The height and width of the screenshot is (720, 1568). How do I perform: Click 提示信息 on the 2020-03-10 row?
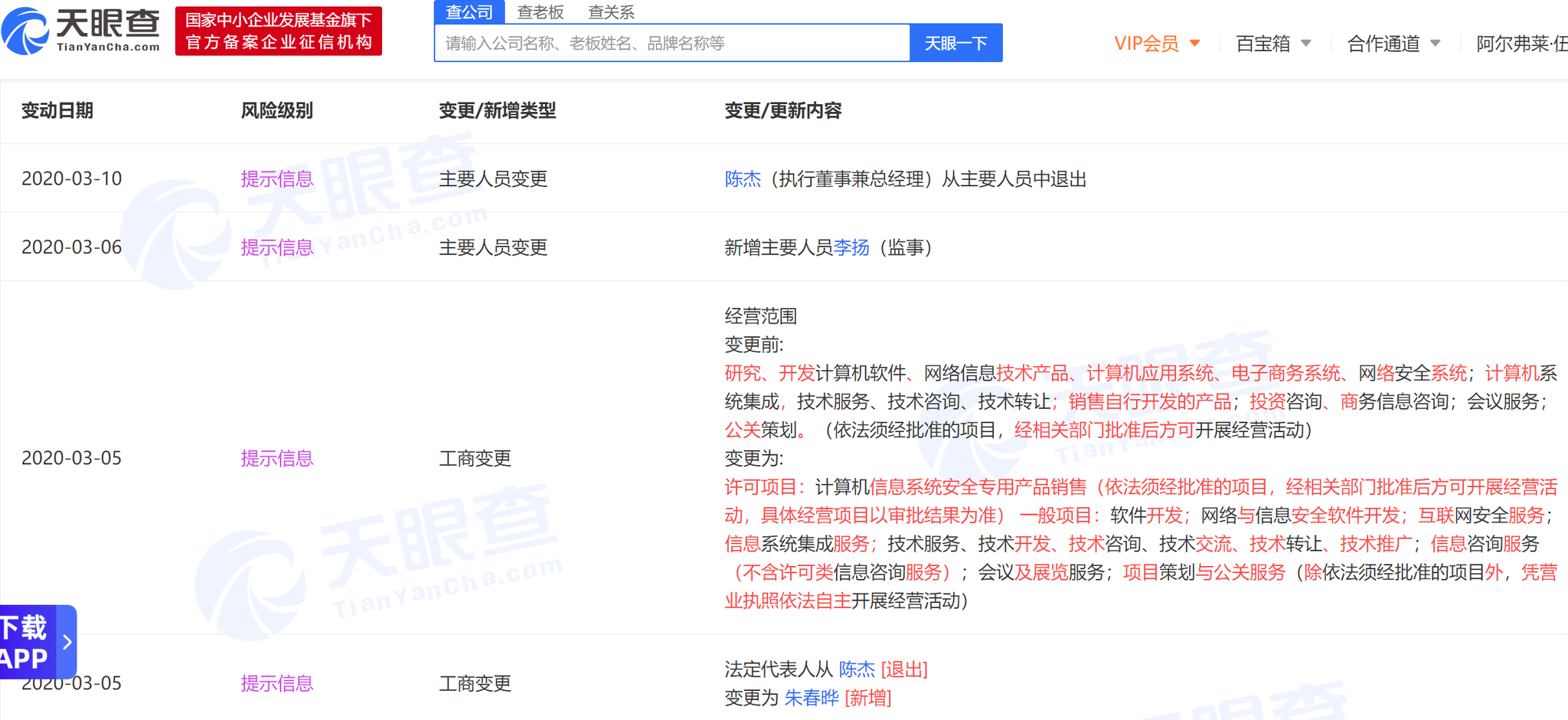click(x=276, y=178)
